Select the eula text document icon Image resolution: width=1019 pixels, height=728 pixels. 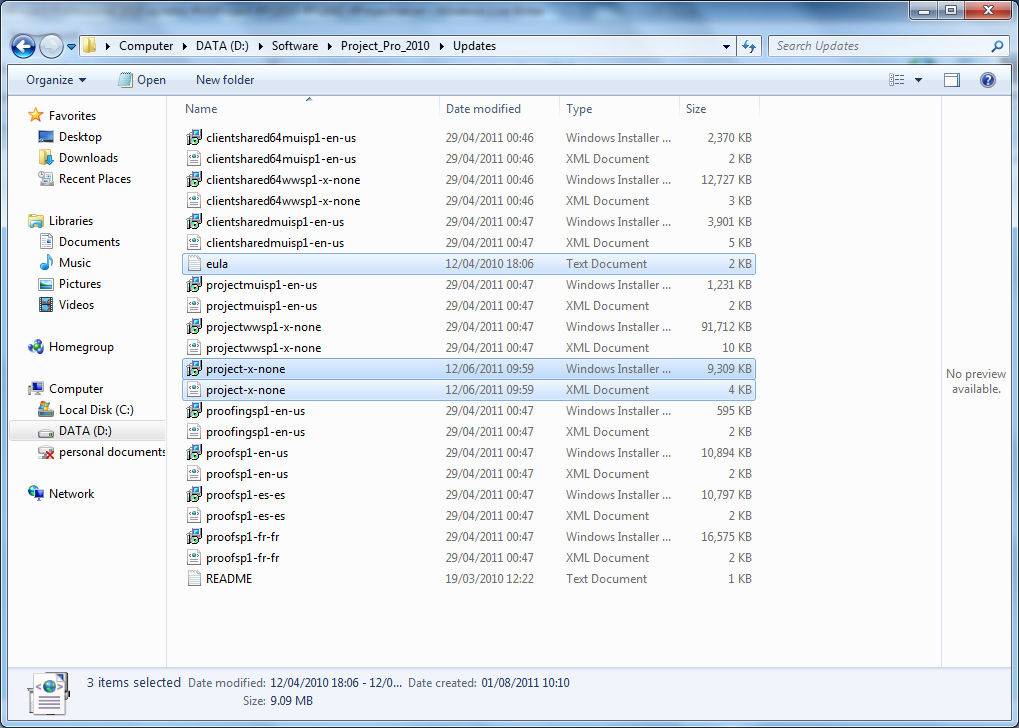coord(194,264)
